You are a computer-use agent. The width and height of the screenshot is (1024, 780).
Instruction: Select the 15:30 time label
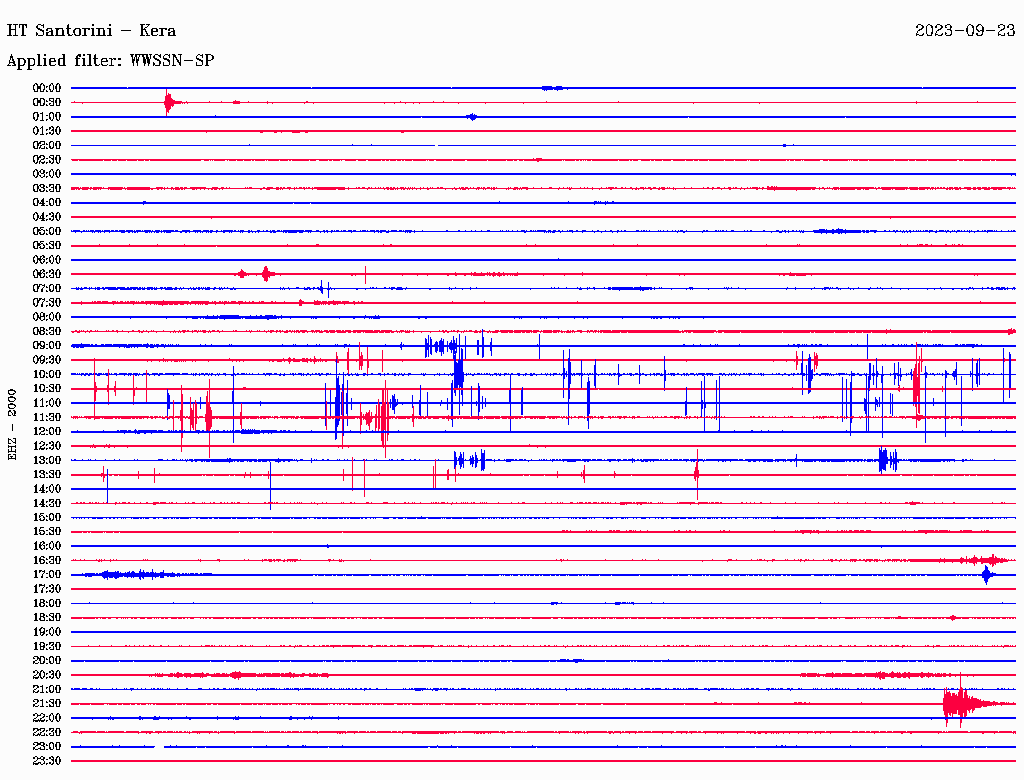coord(47,532)
